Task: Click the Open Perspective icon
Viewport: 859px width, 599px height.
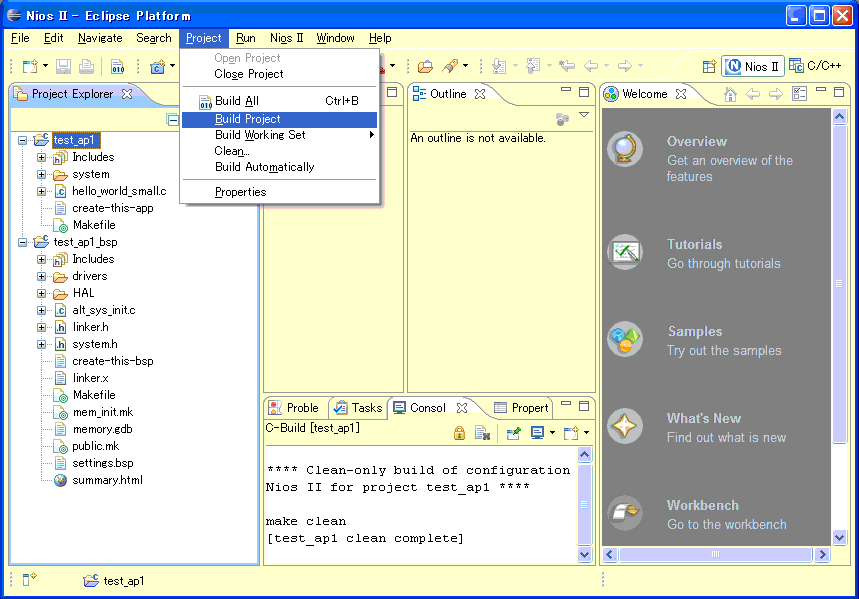Action: (x=709, y=66)
